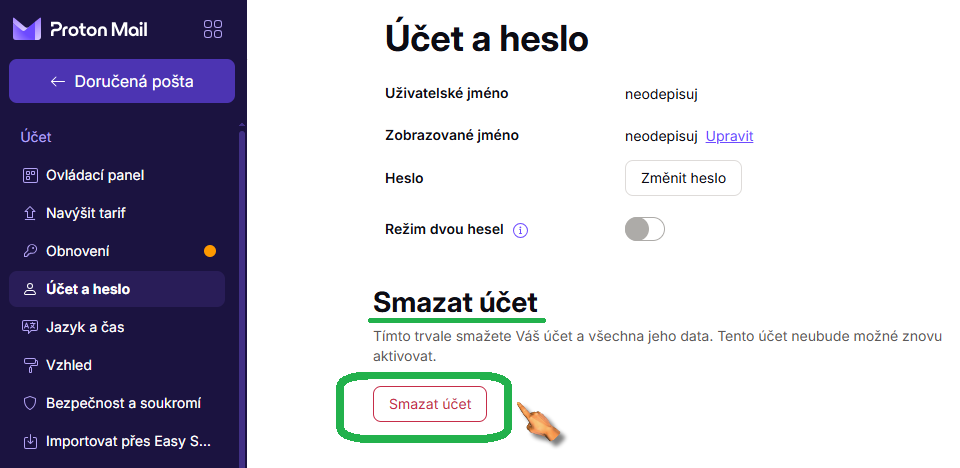The height and width of the screenshot is (468, 960).
Task: Click the Obnovení key icon
Action: tap(30, 252)
